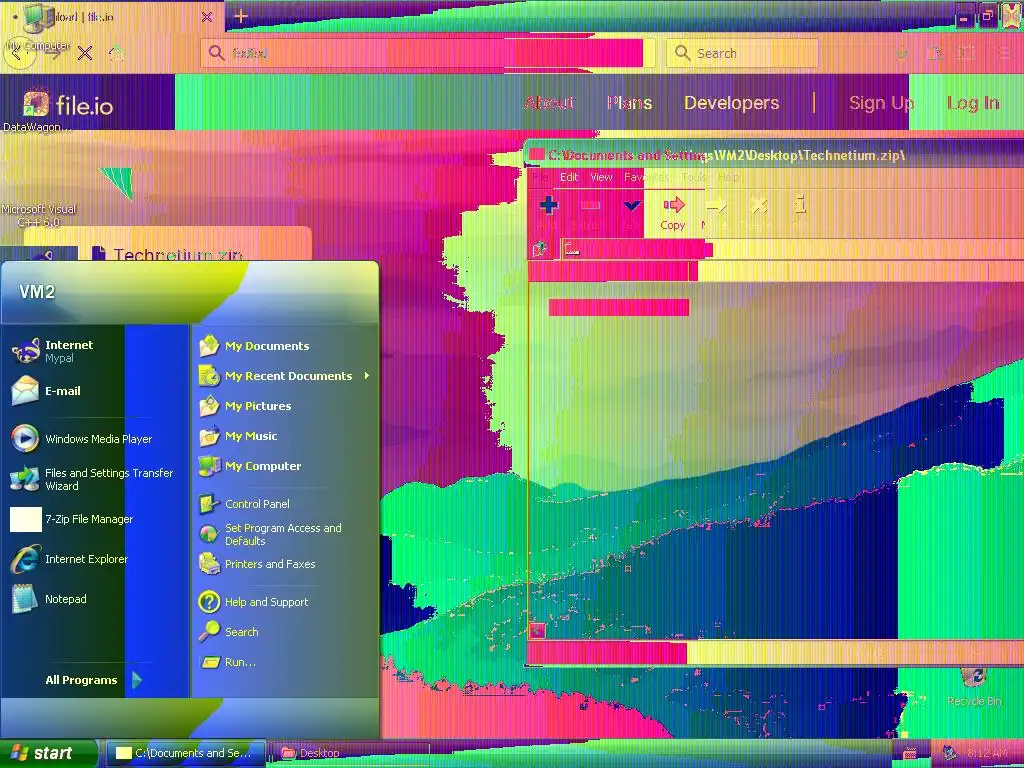Click the 7-Zip Test checkmark button

point(632,212)
